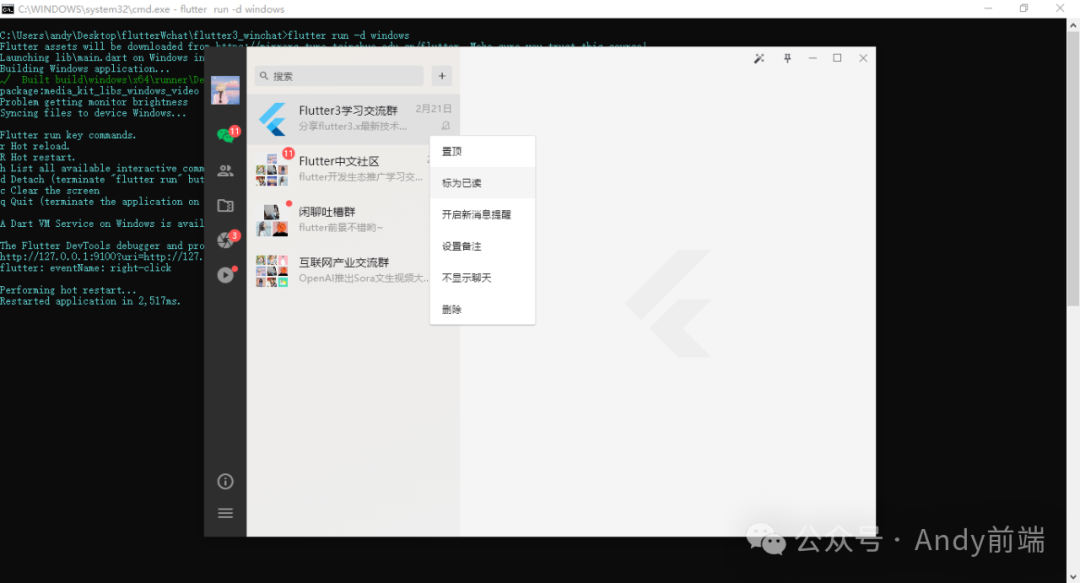Click the magic wand icon in title bar

759,59
